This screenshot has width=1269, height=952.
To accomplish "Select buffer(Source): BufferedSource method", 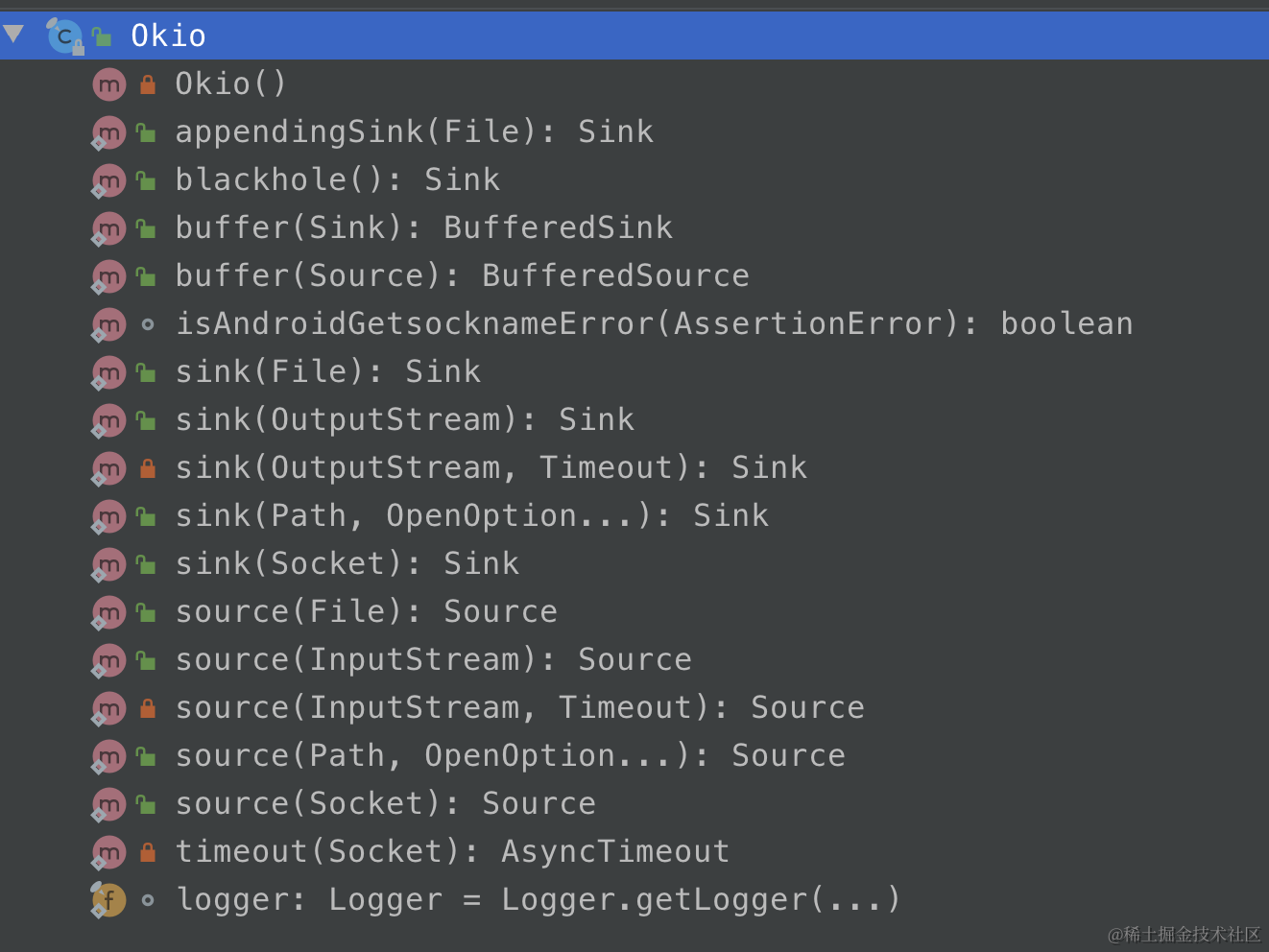I will [x=462, y=275].
